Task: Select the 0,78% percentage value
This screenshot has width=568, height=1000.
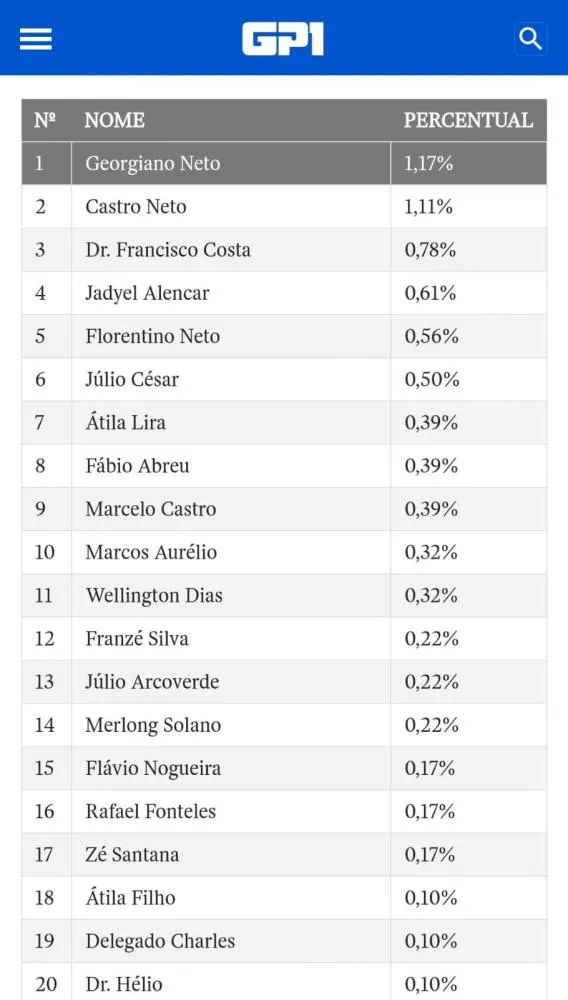Action: [x=430, y=249]
